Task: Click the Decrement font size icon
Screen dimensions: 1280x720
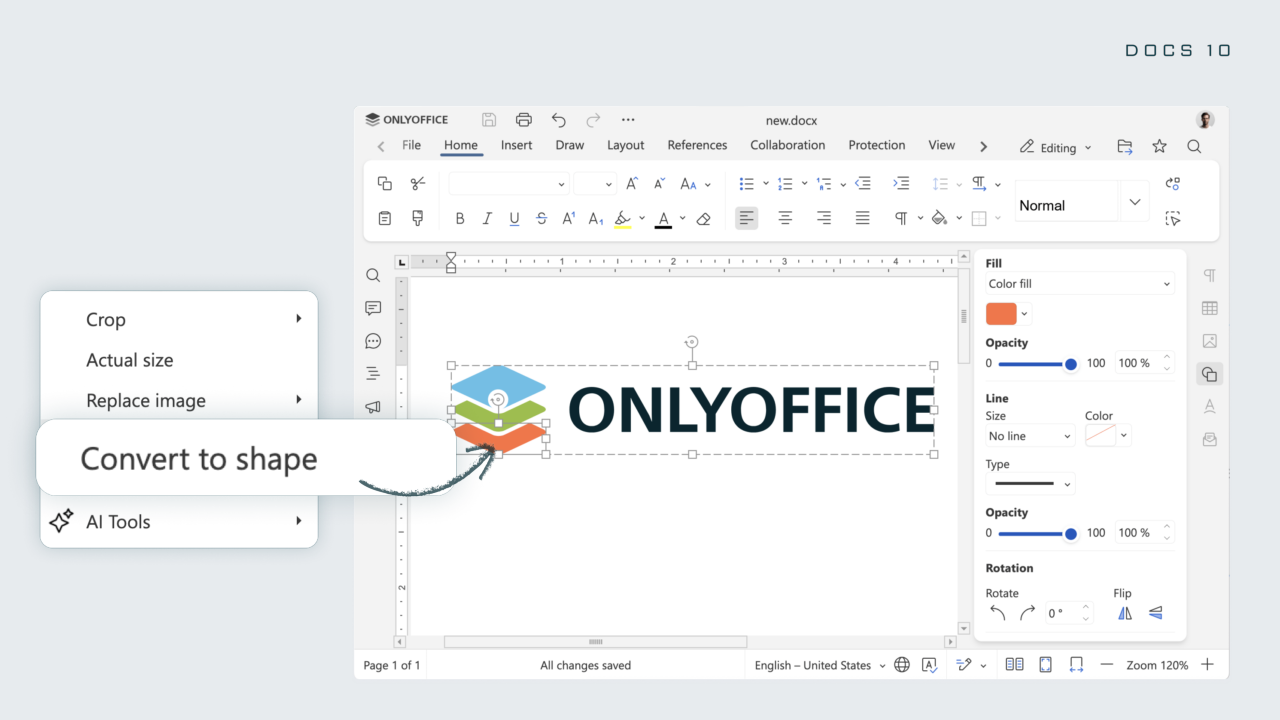Action: click(x=660, y=184)
